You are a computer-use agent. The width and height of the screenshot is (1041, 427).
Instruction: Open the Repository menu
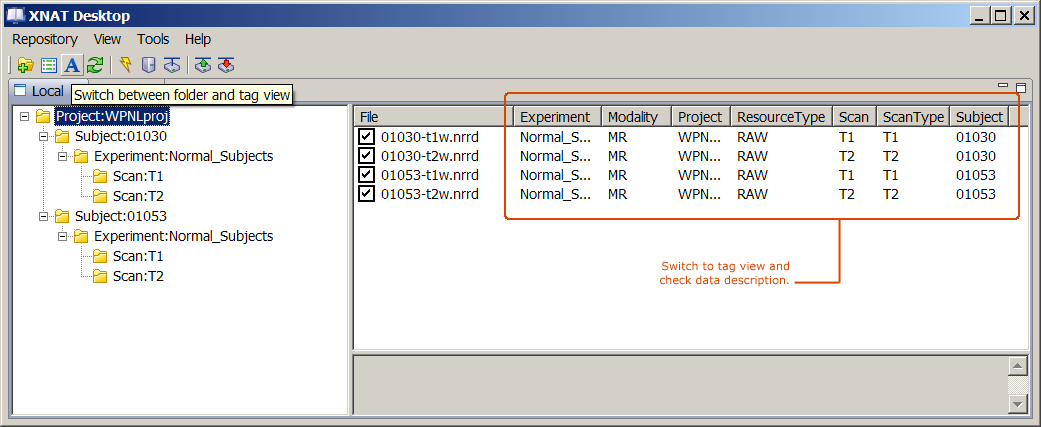[x=45, y=39]
